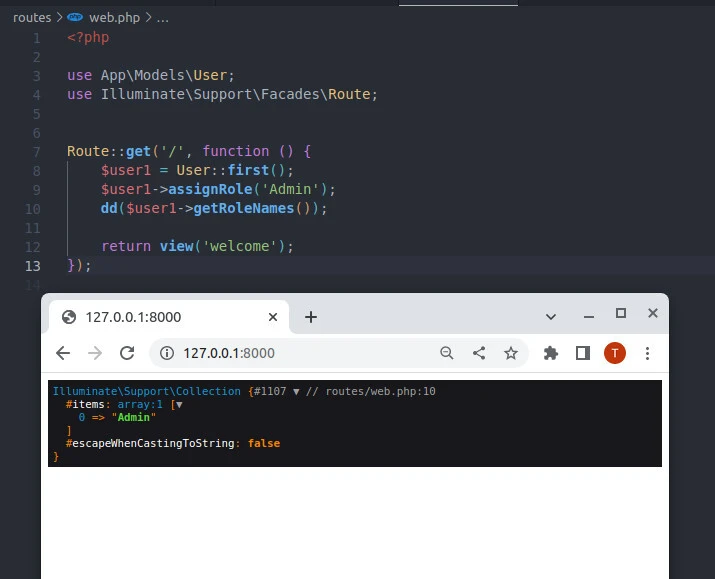Open the Extensions puzzle icon
This screenshot has width=715, height=579.
click(x=551, y=353)
